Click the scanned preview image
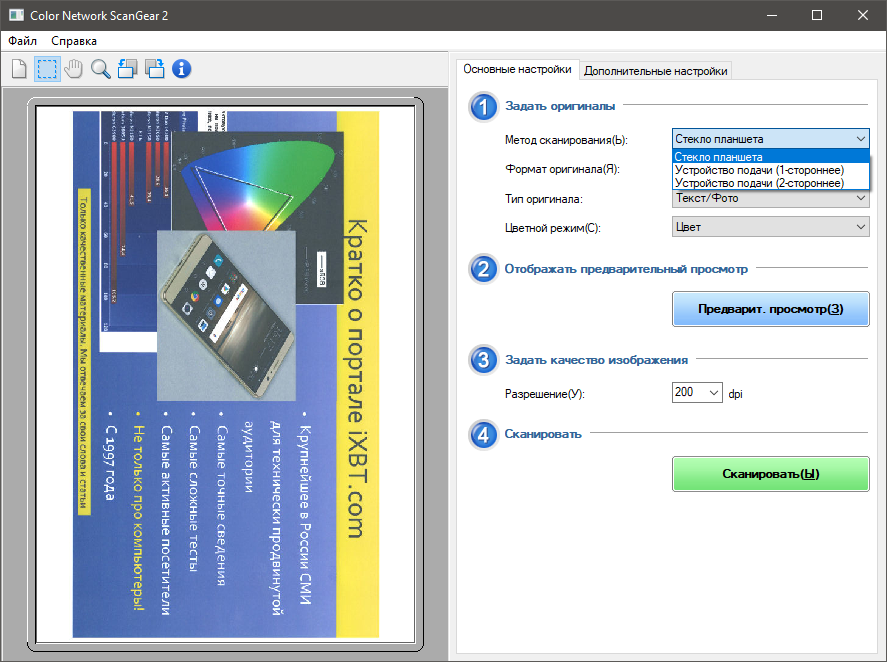The image size is (887, 662). click(x=226, y=374)
